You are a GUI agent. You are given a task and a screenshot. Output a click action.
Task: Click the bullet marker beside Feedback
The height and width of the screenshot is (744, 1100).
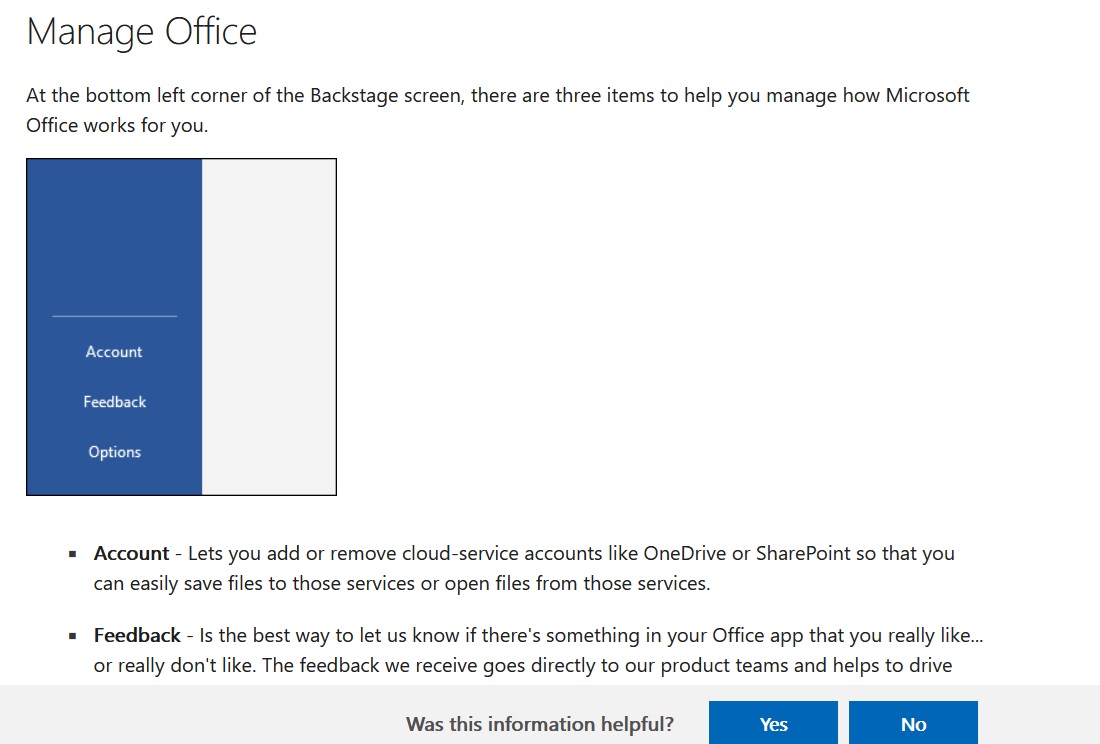(73, 636)
